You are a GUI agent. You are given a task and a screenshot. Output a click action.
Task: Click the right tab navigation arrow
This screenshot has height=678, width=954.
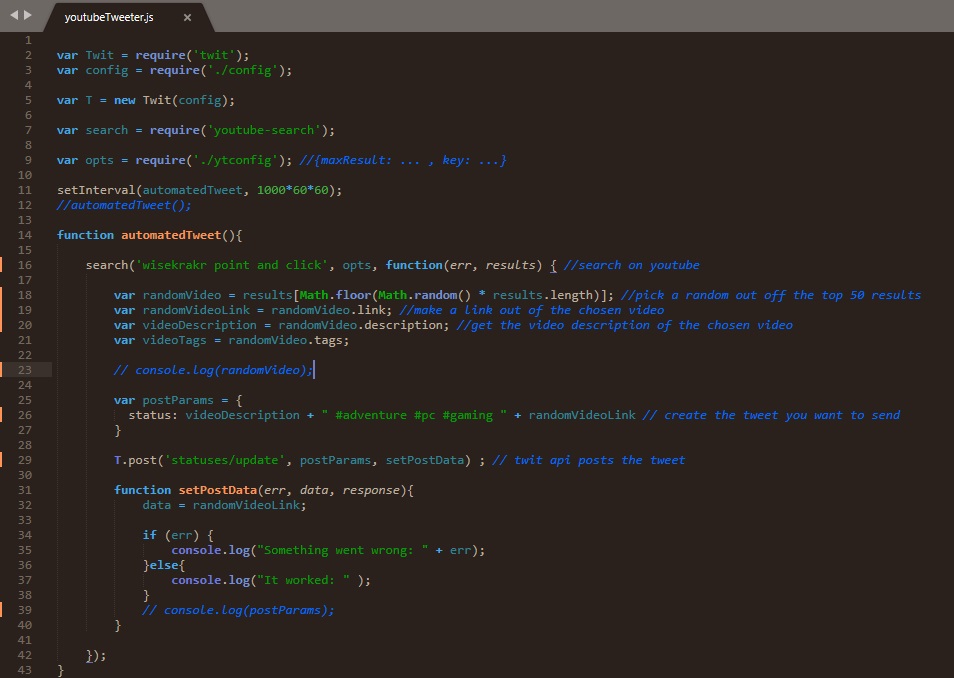tap(27, 15)
